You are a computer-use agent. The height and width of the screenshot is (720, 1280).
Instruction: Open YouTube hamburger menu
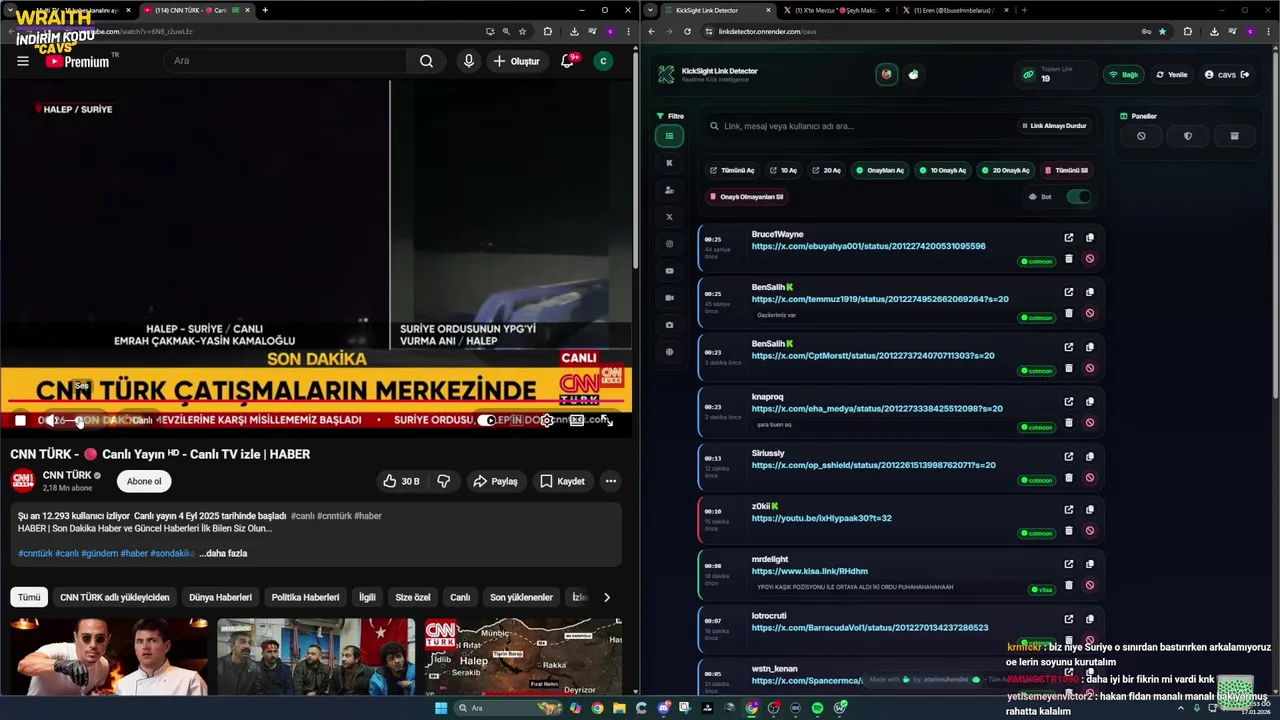pyautogui.click(x=23, y=61)
